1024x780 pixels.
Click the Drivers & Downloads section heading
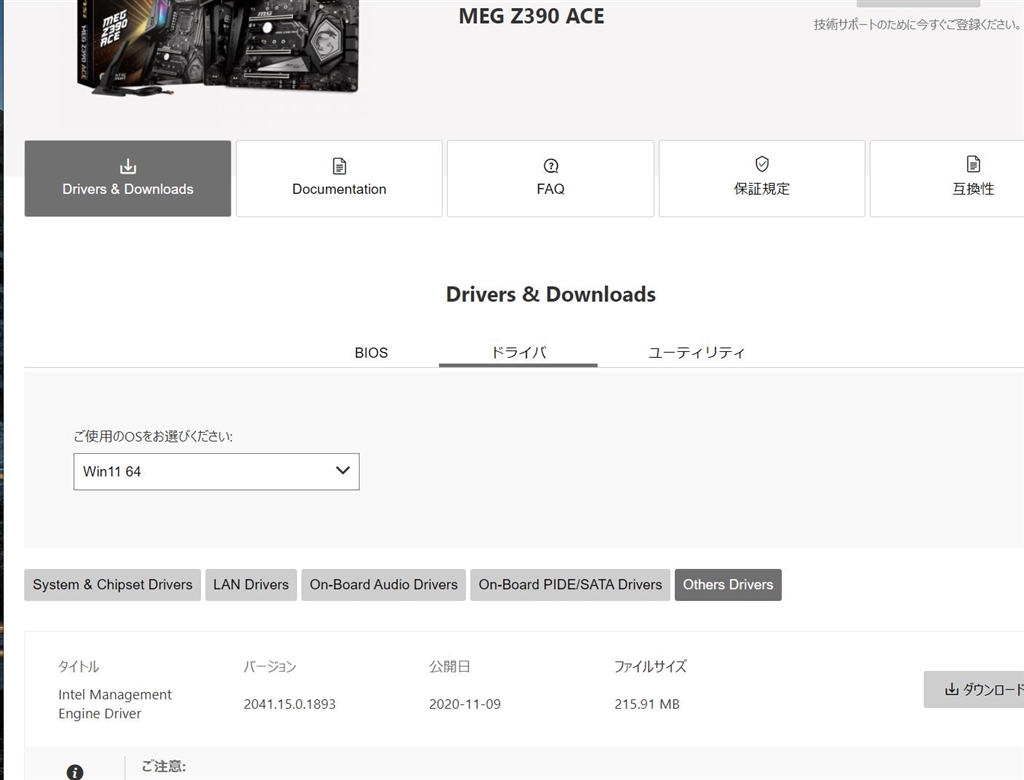pos(551,294)
